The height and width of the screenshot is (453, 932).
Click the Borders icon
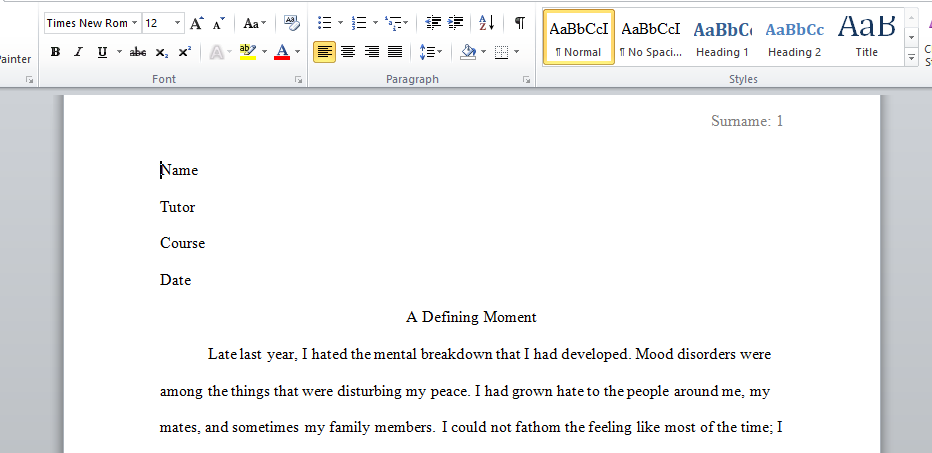[x=502, y=52]
